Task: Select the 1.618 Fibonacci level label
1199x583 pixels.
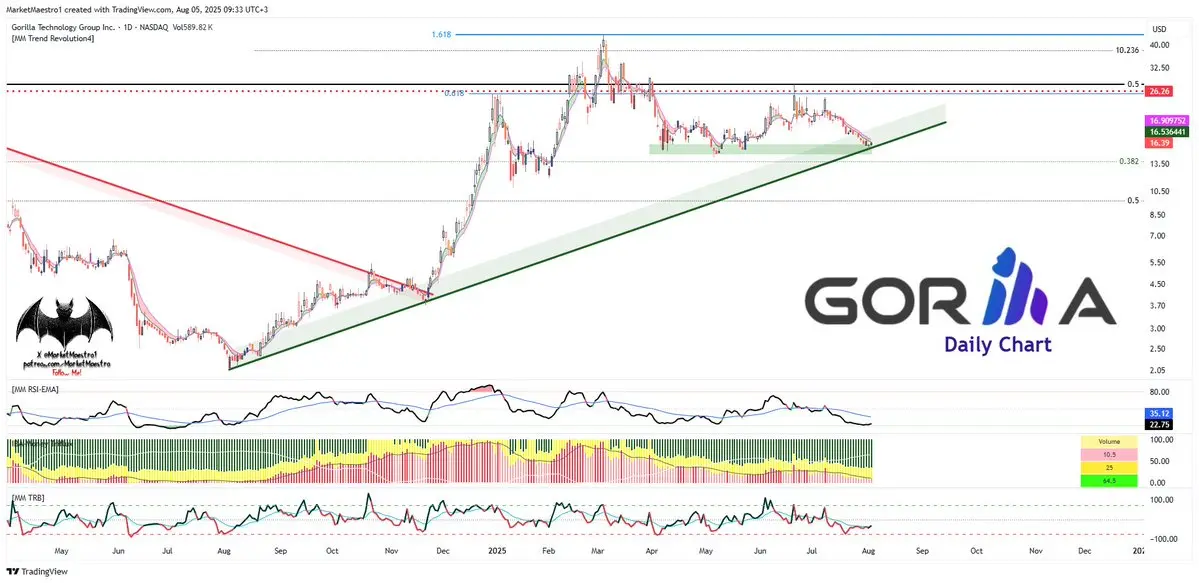Action: tap(441, 34)
